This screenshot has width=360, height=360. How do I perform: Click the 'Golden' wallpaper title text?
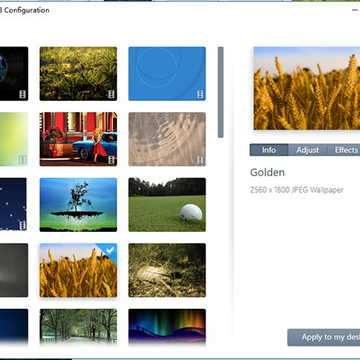(268, 173)
